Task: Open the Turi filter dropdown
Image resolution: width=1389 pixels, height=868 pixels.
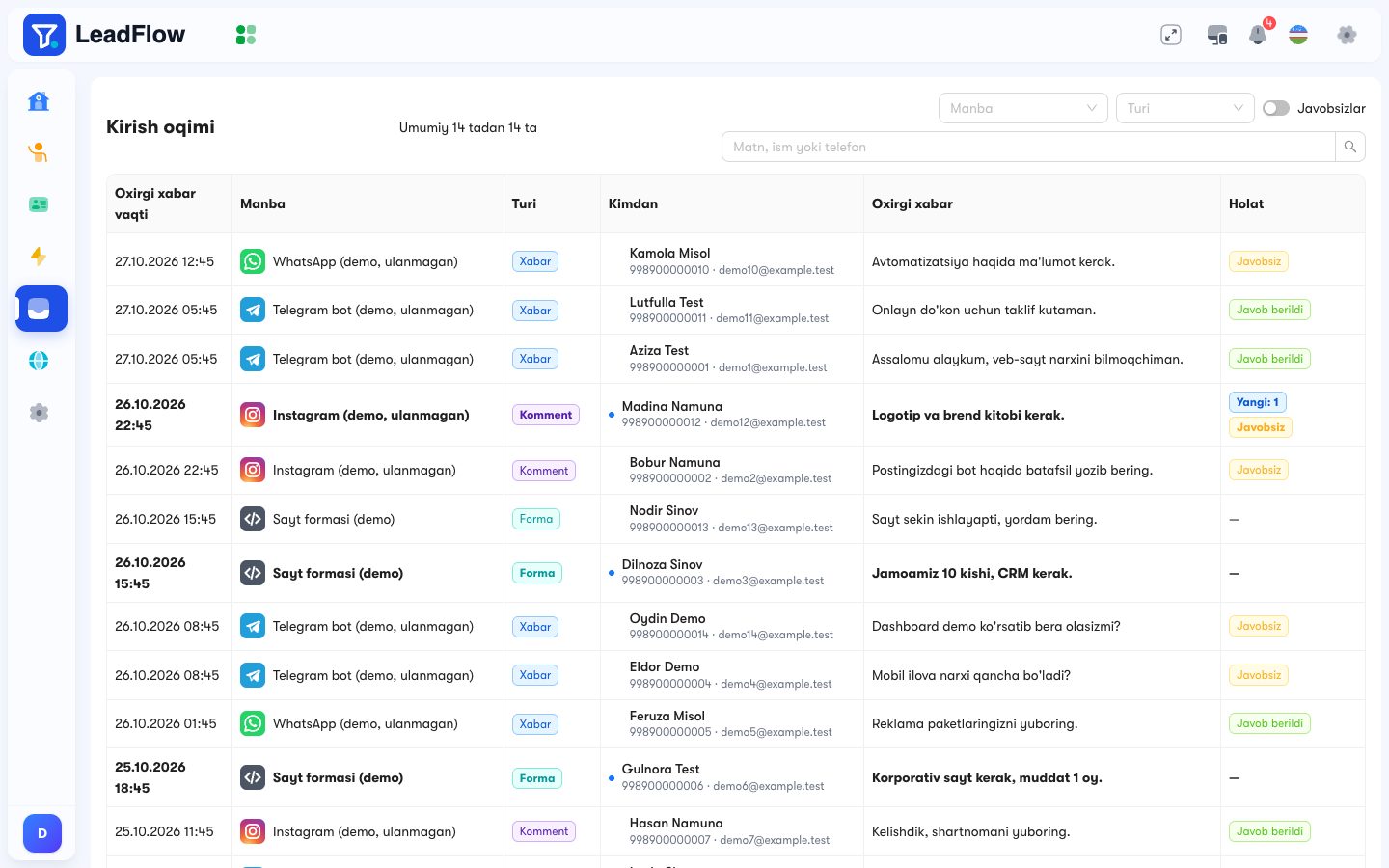Action: [x=1185, y=108]
